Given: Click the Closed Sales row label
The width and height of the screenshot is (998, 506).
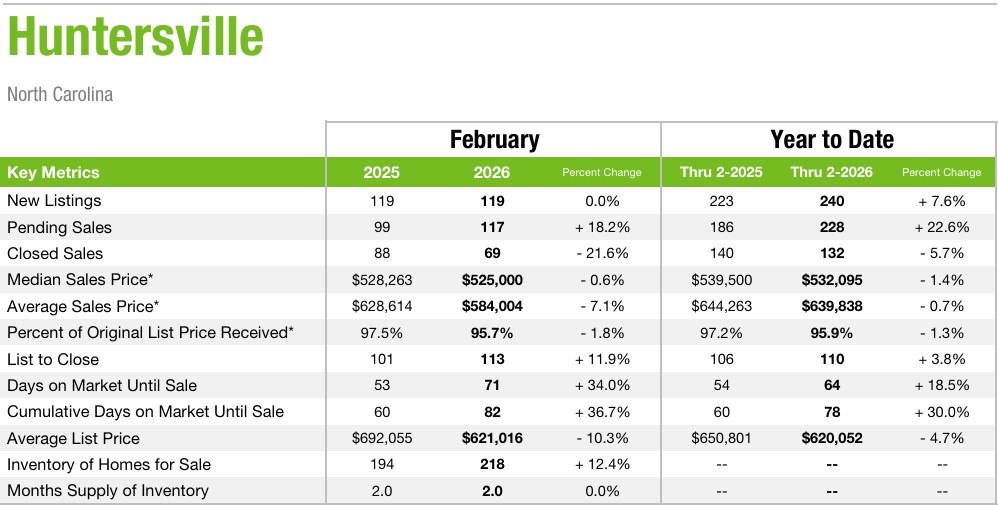Looking at the screenshot, I should click(x=55, y=253).
